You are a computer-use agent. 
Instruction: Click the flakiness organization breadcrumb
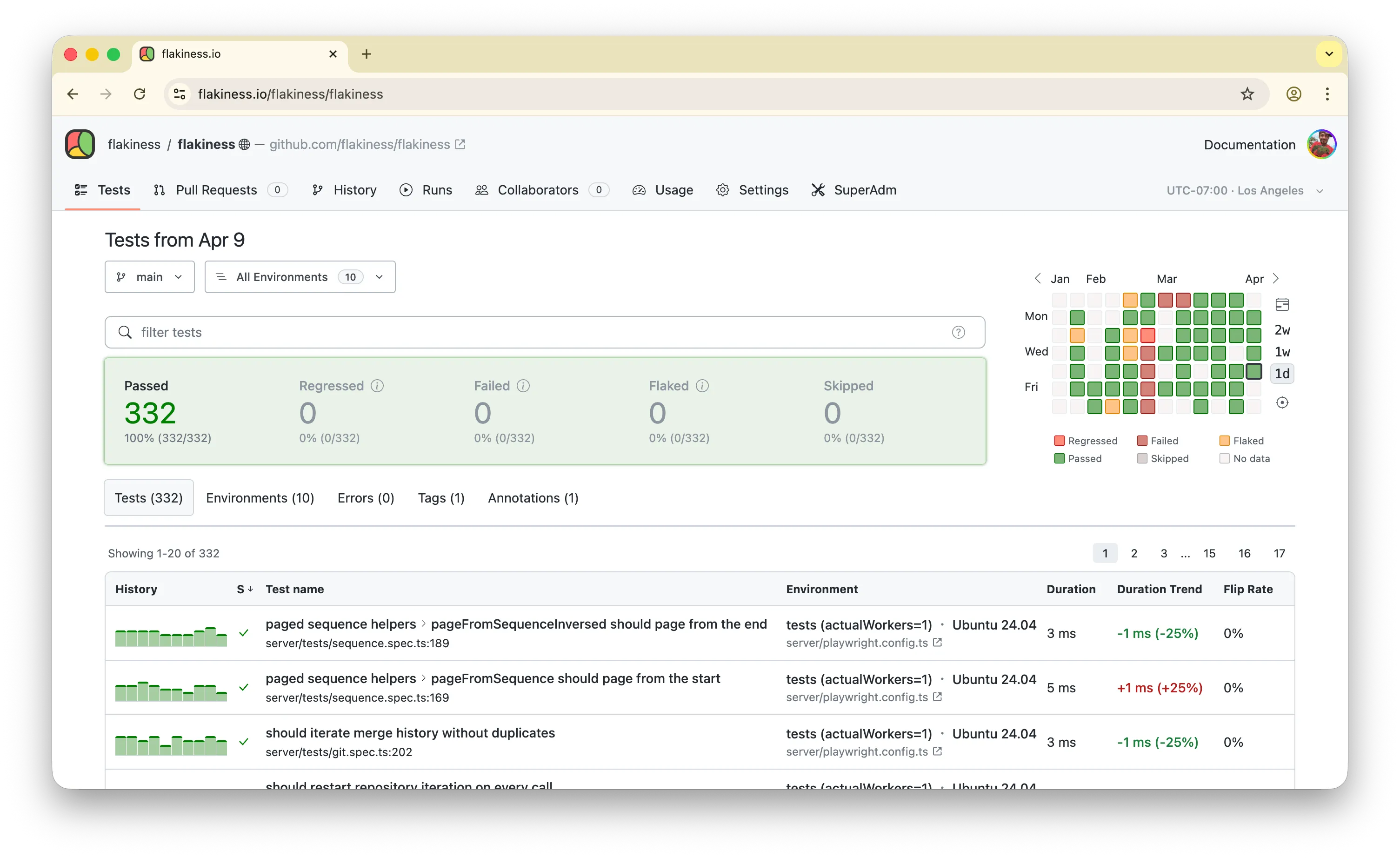134,144
